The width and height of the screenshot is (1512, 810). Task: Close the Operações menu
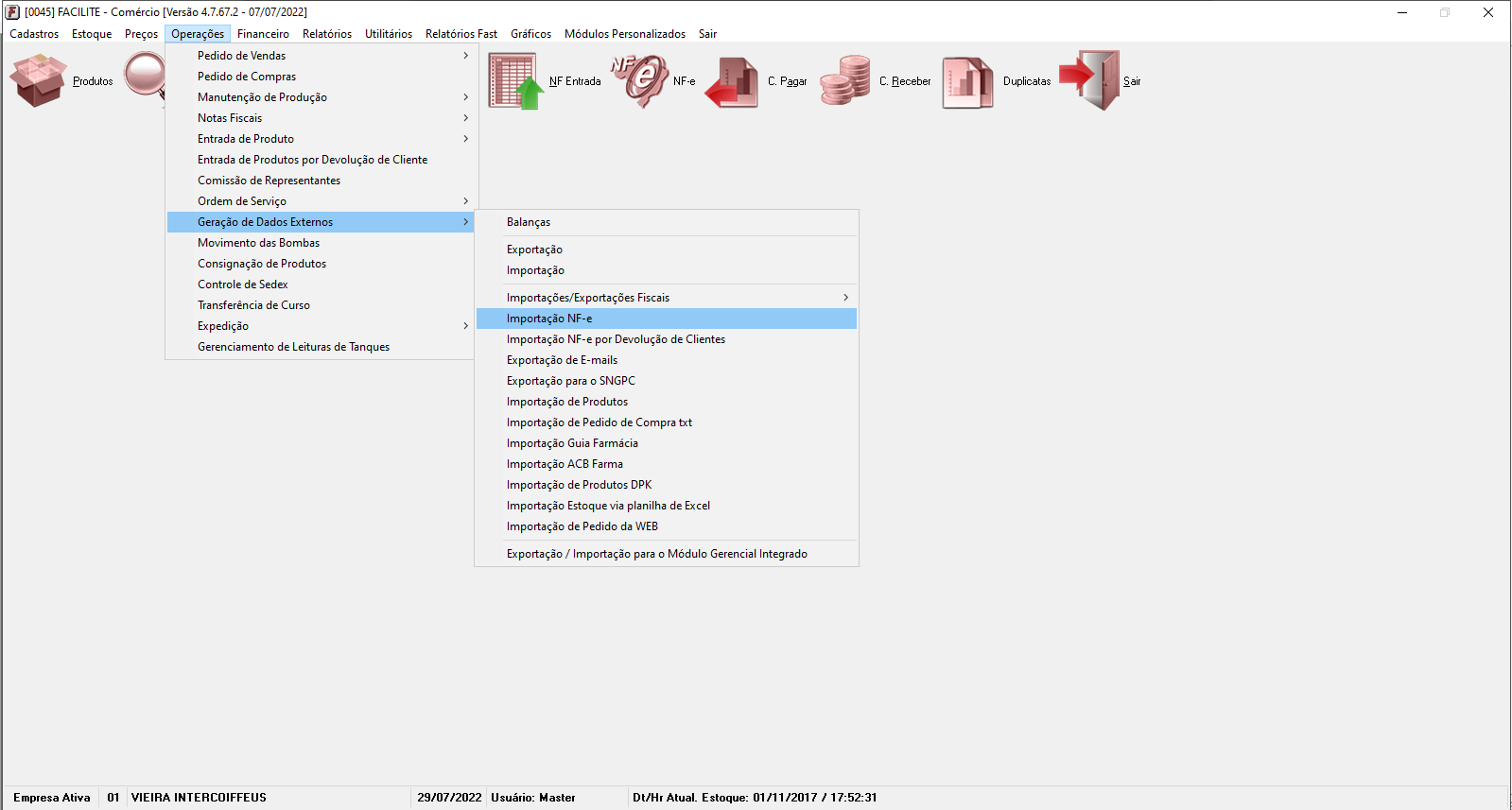click(198, 34)
